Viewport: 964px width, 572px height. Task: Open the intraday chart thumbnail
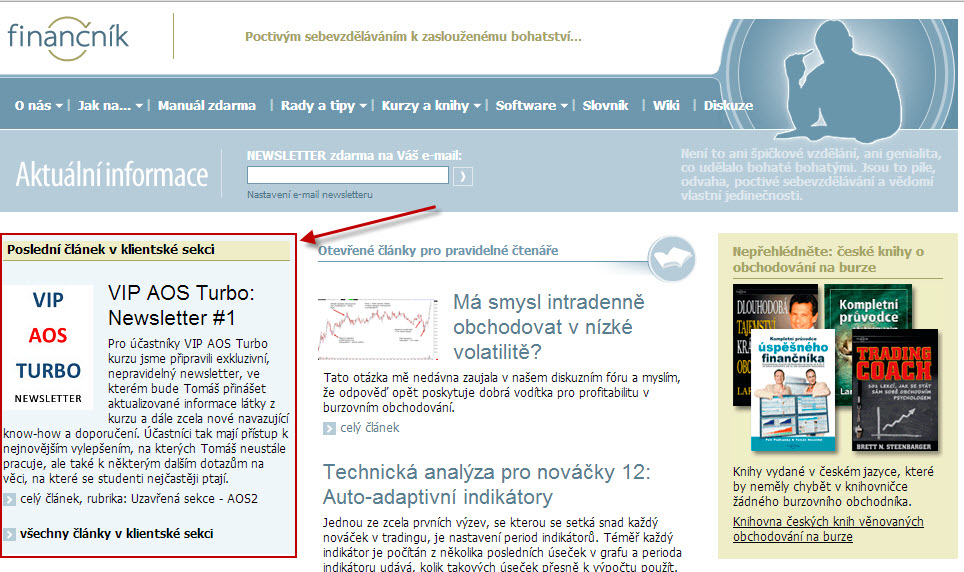(377, 328)
